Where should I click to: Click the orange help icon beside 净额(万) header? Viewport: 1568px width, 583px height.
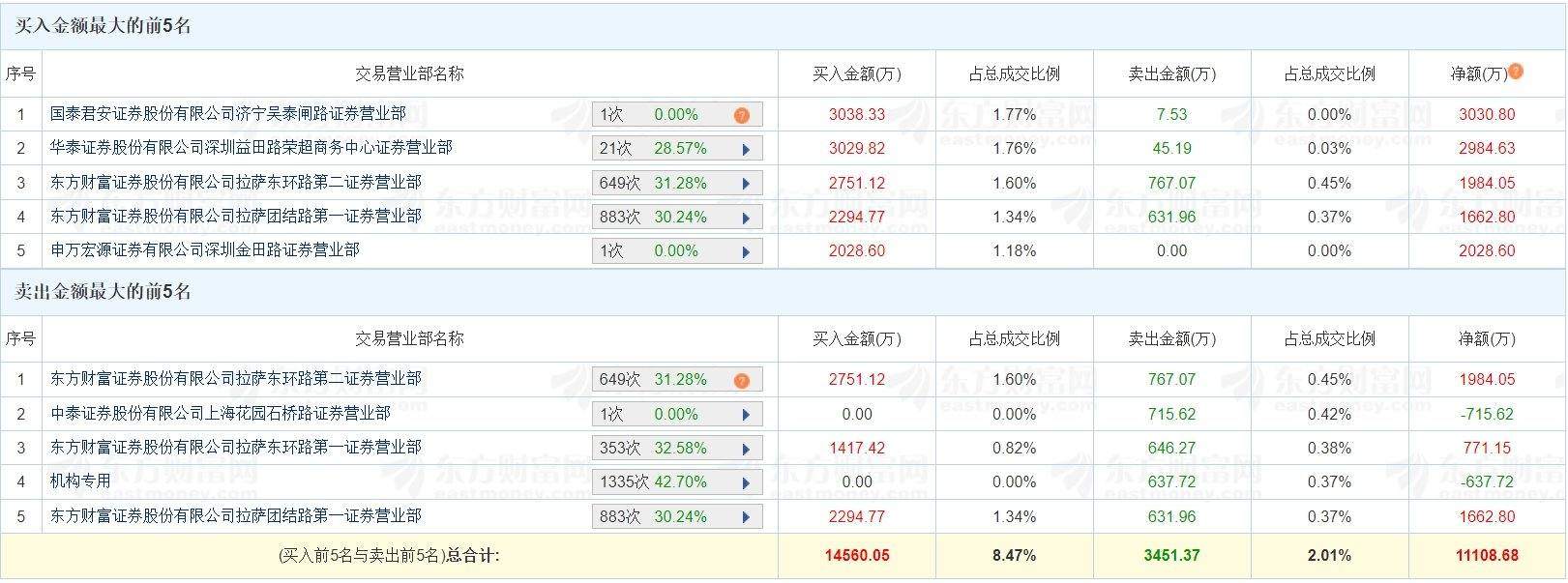1516,71
